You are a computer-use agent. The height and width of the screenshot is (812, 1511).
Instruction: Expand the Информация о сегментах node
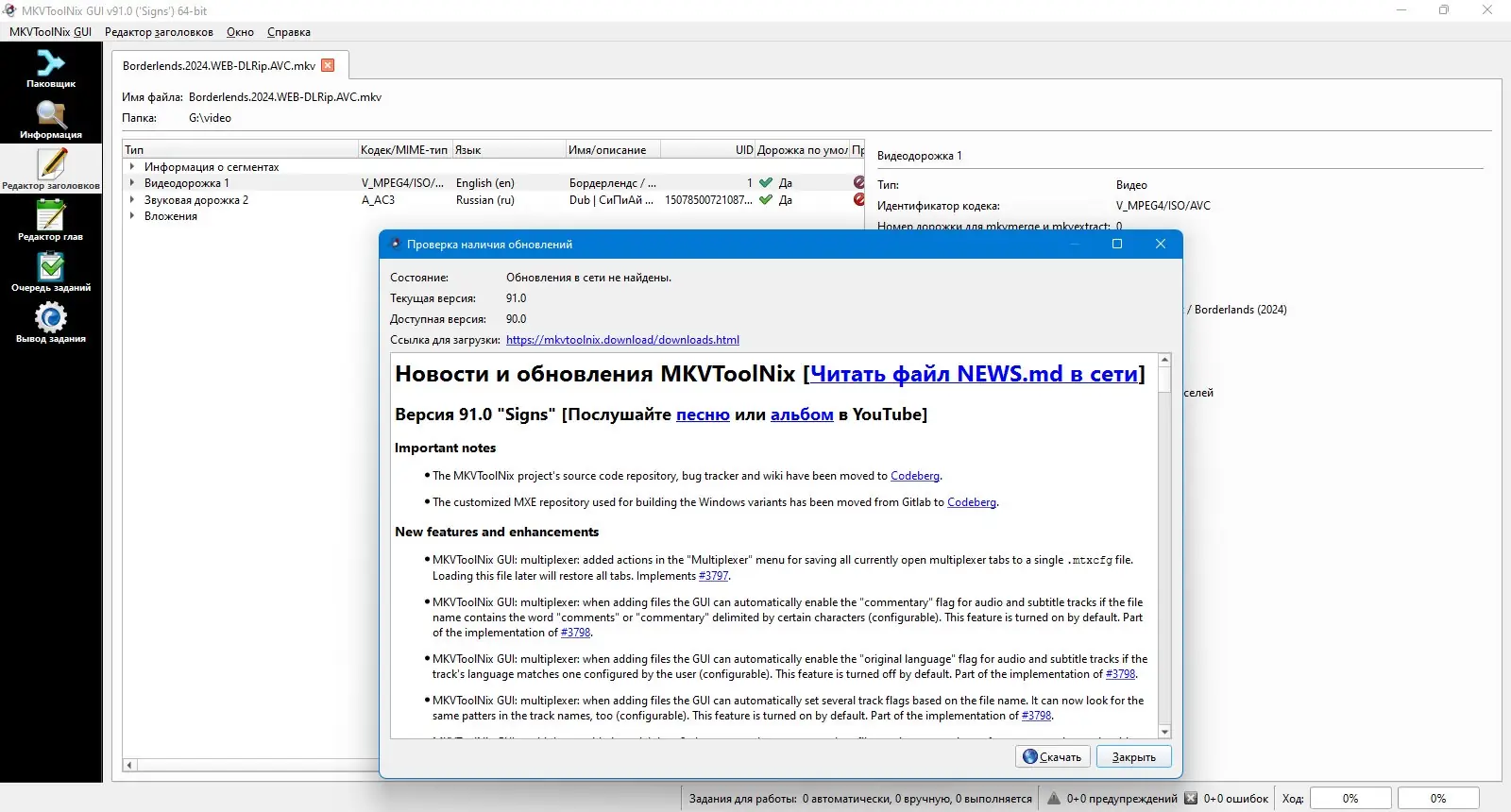(132, 167)
